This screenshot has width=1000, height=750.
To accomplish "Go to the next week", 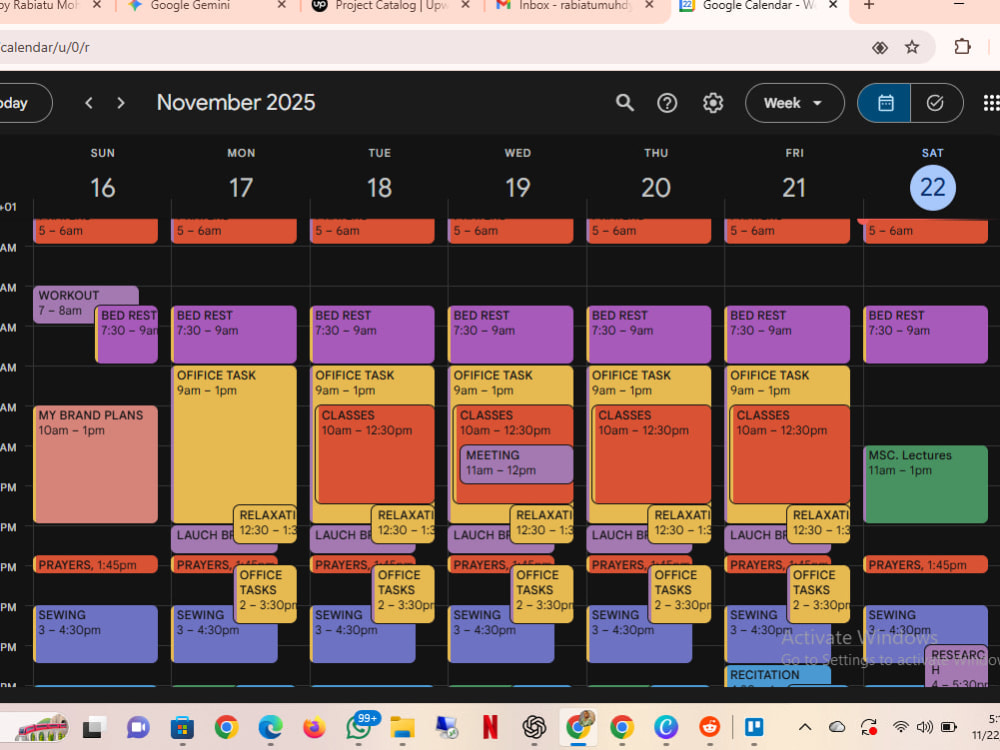I will (121, 103).
